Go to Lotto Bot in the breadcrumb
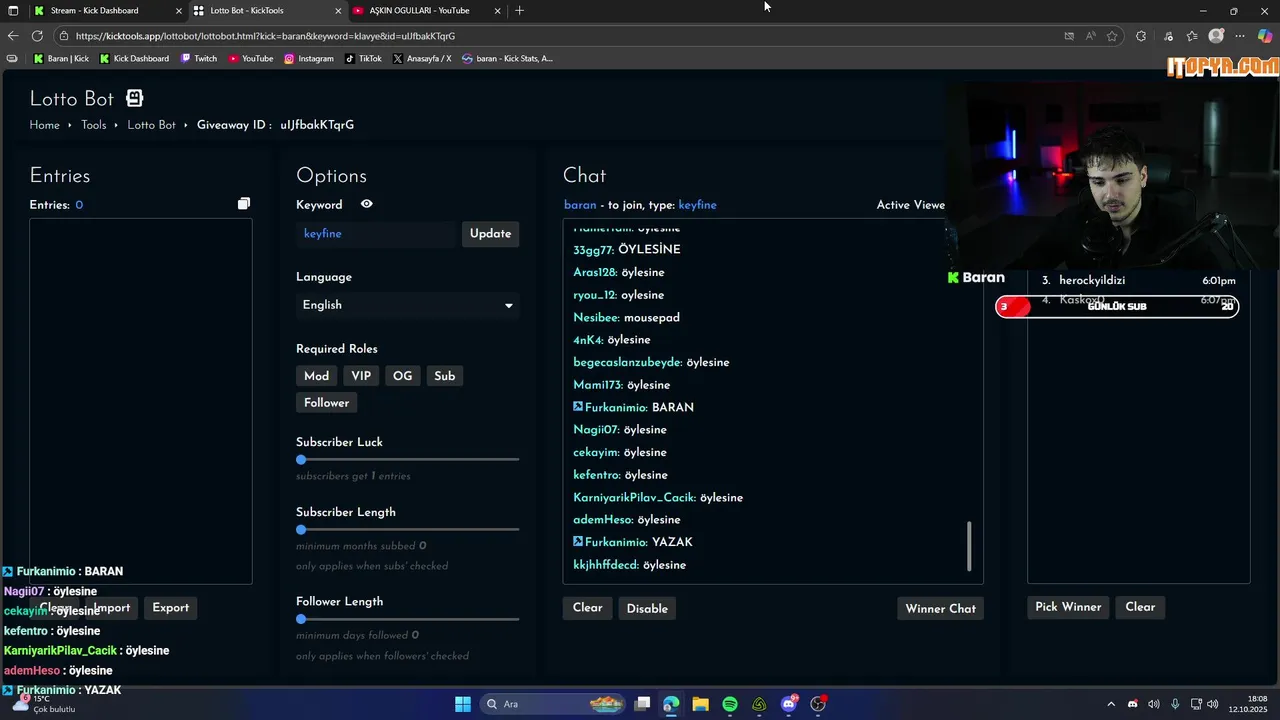The image size is (1280, 720). (151, 125)
